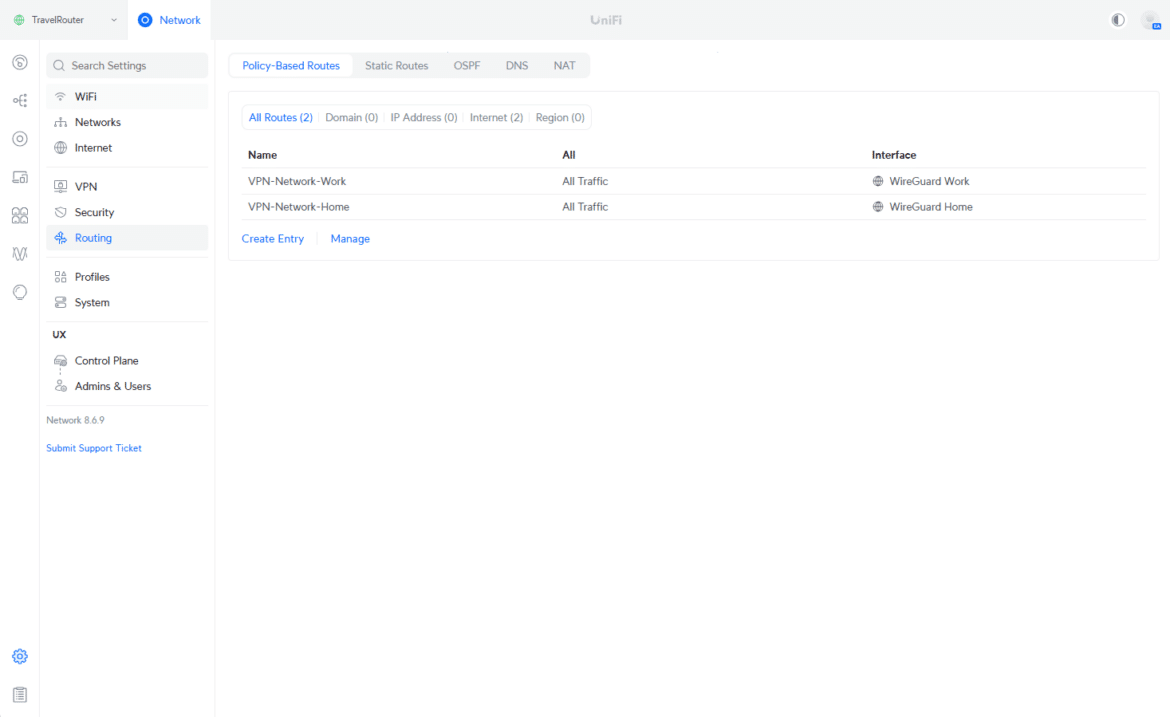1170x717 pixels.
Task: Switch to the NAT tab
Action: pos(564,66)
